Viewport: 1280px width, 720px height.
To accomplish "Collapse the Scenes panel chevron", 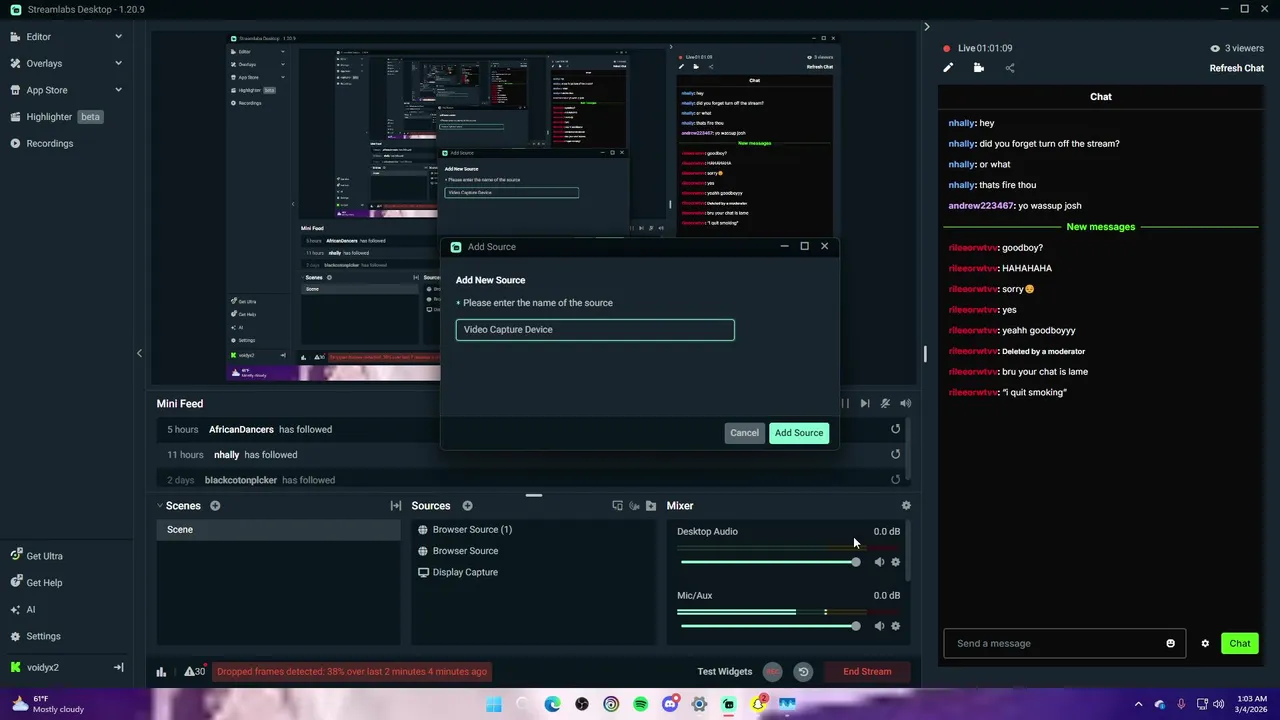I will coord(160,506).
